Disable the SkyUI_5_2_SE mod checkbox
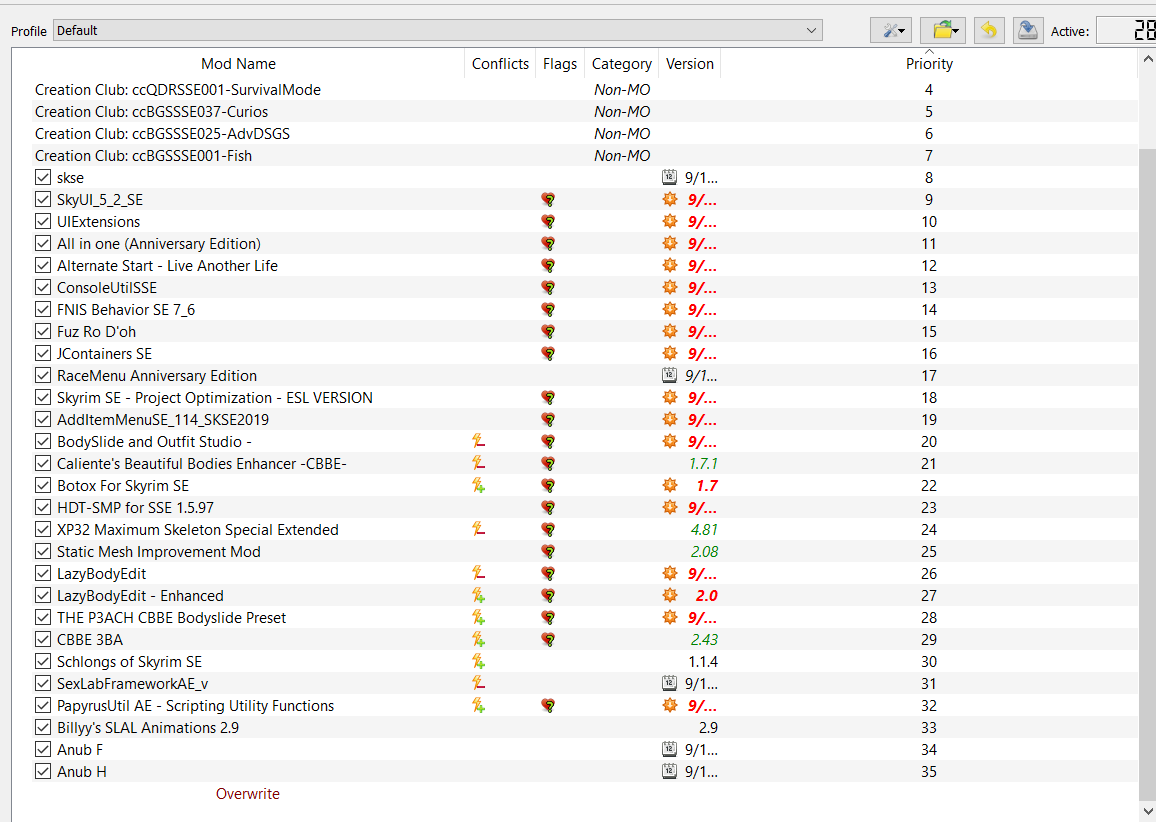The width and height of the screenshot is (1156, 822). click(43, 200)
